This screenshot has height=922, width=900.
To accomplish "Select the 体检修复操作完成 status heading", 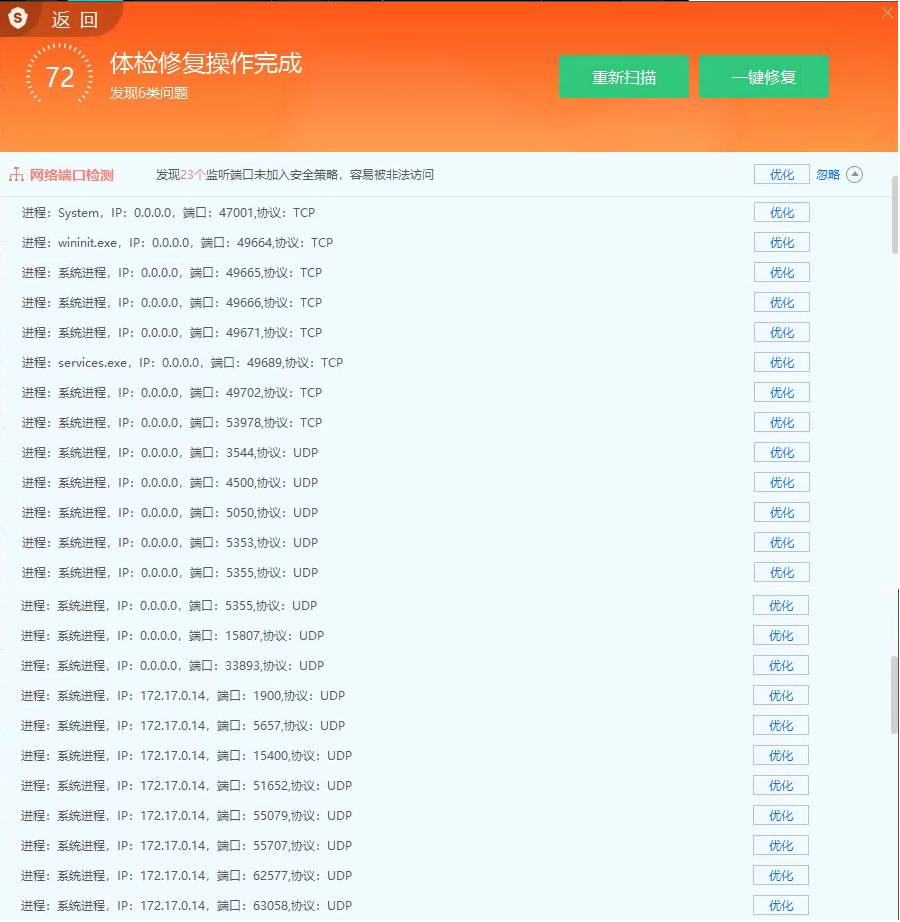I will [x=206, y=63].
